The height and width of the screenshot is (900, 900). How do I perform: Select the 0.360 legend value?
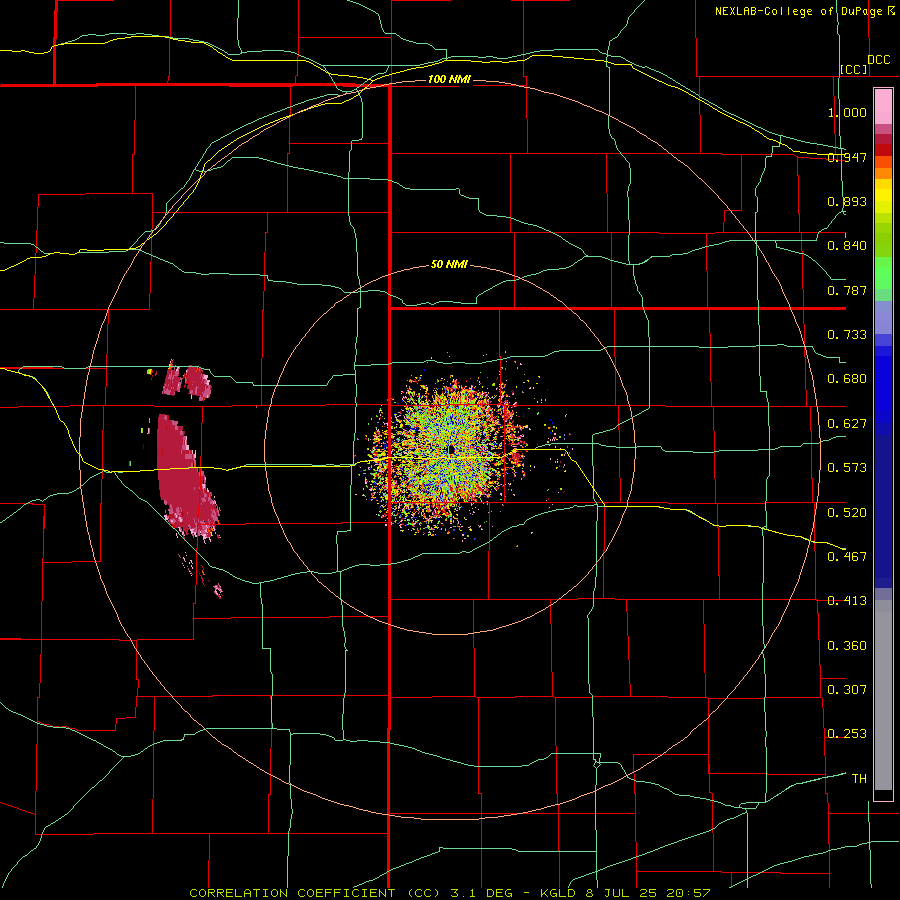[x=847, y=646]
